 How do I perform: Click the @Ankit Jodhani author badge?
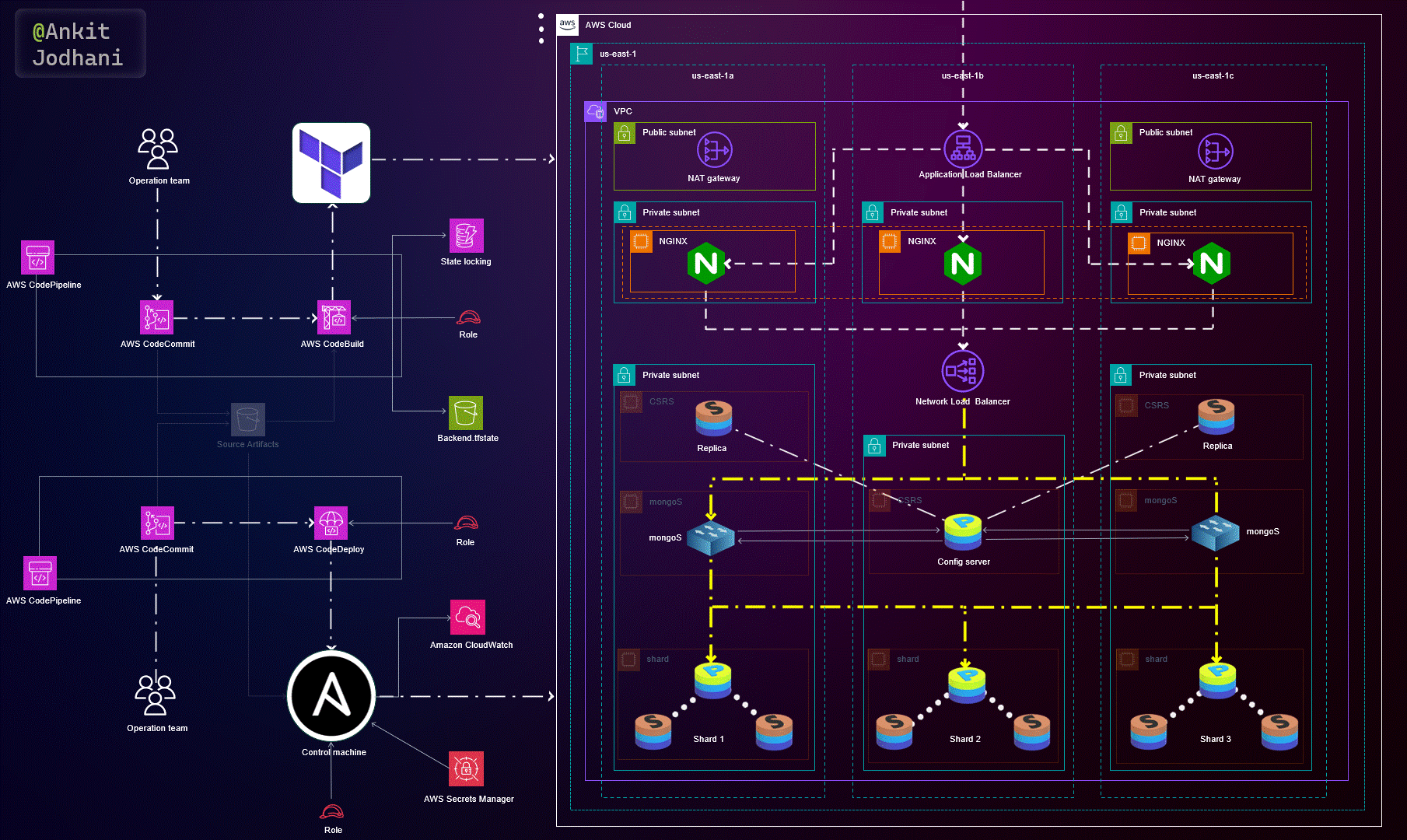tap(79, 44)
